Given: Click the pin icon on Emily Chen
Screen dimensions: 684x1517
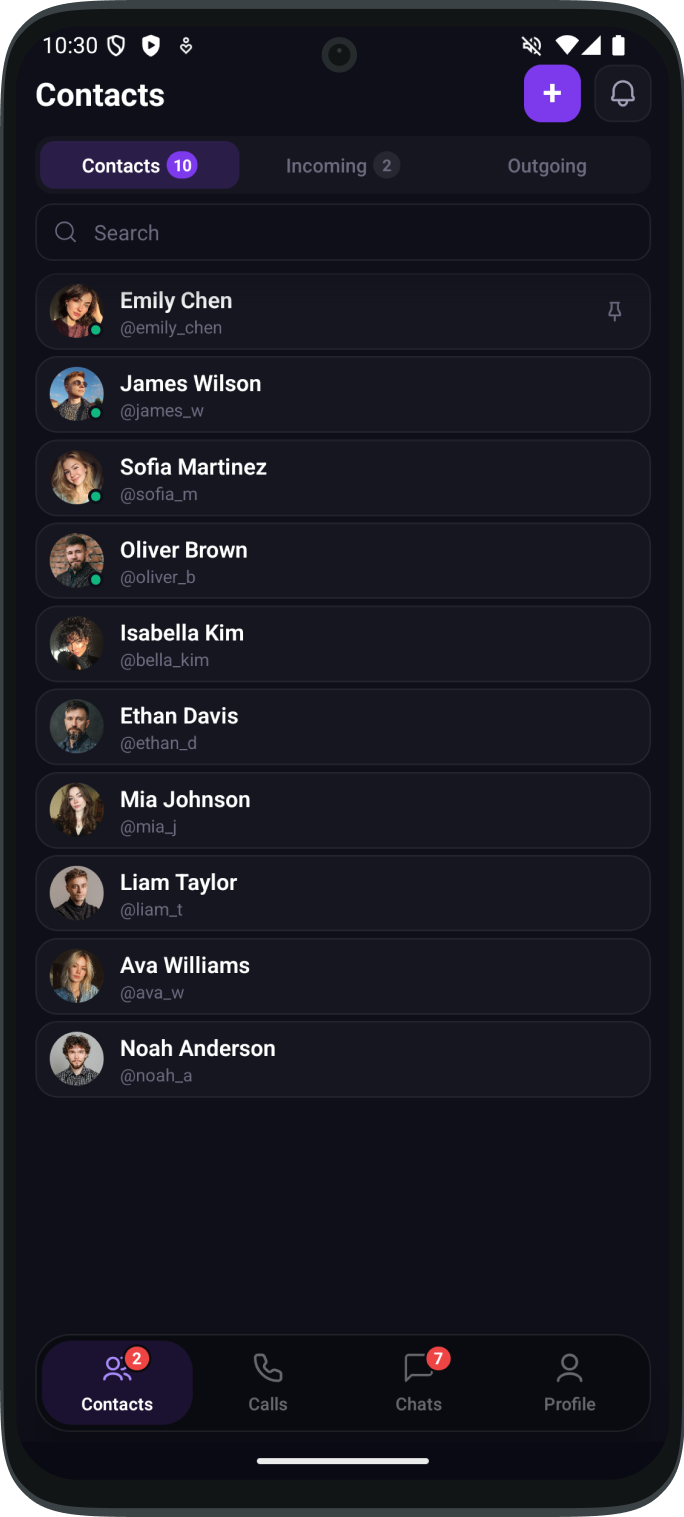Looking at the screenshot, I should [615, 312].
